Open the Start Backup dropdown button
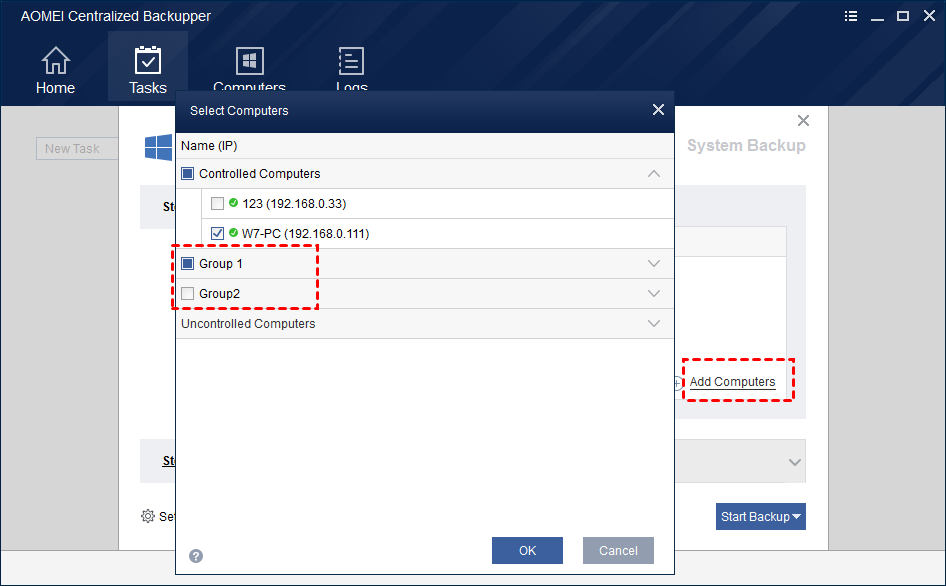Image resolution: width=946 pixels, height=586 pixels. 761,517
